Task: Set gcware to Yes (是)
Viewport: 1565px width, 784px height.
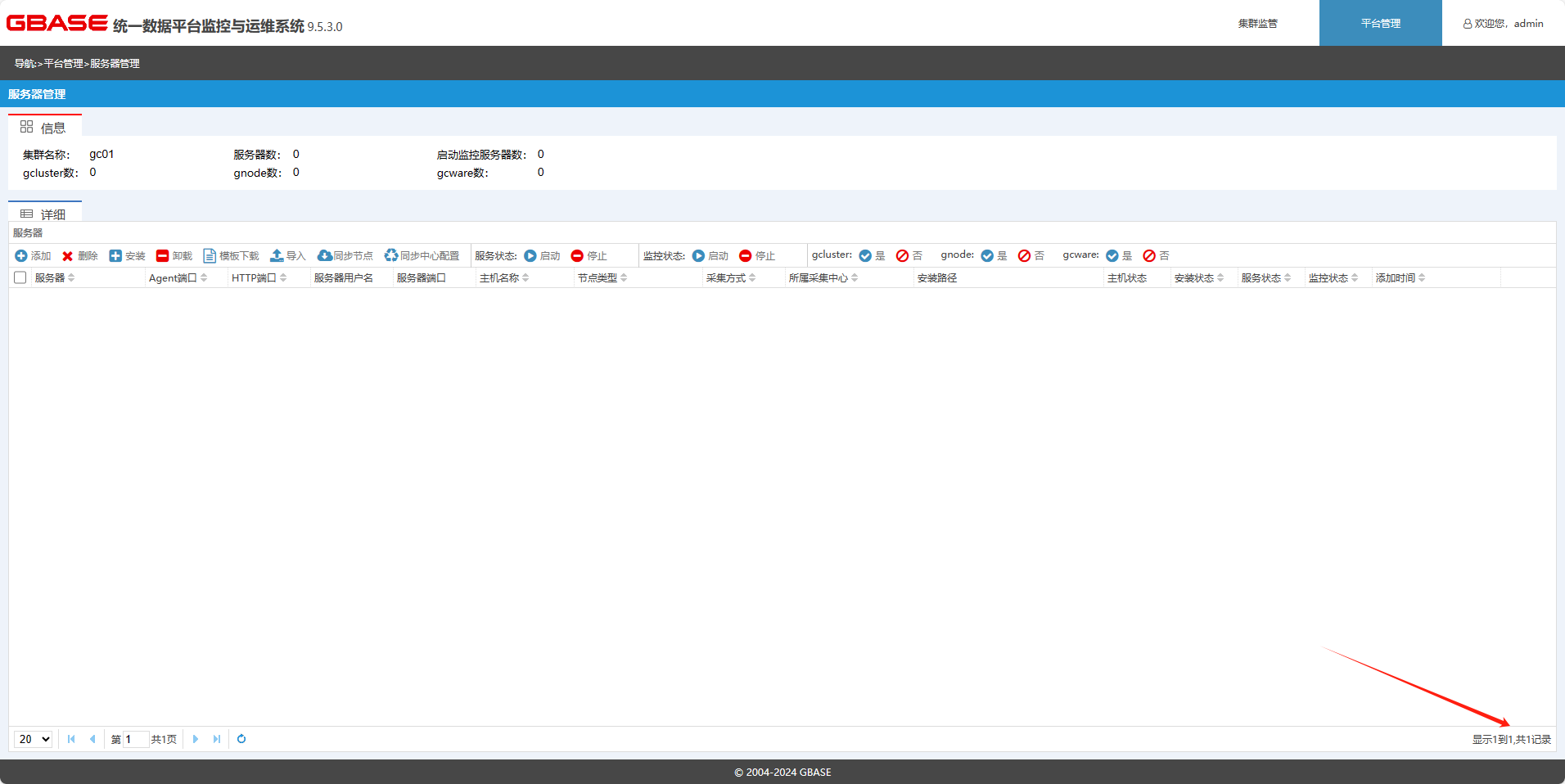Action: [1119, 256]
